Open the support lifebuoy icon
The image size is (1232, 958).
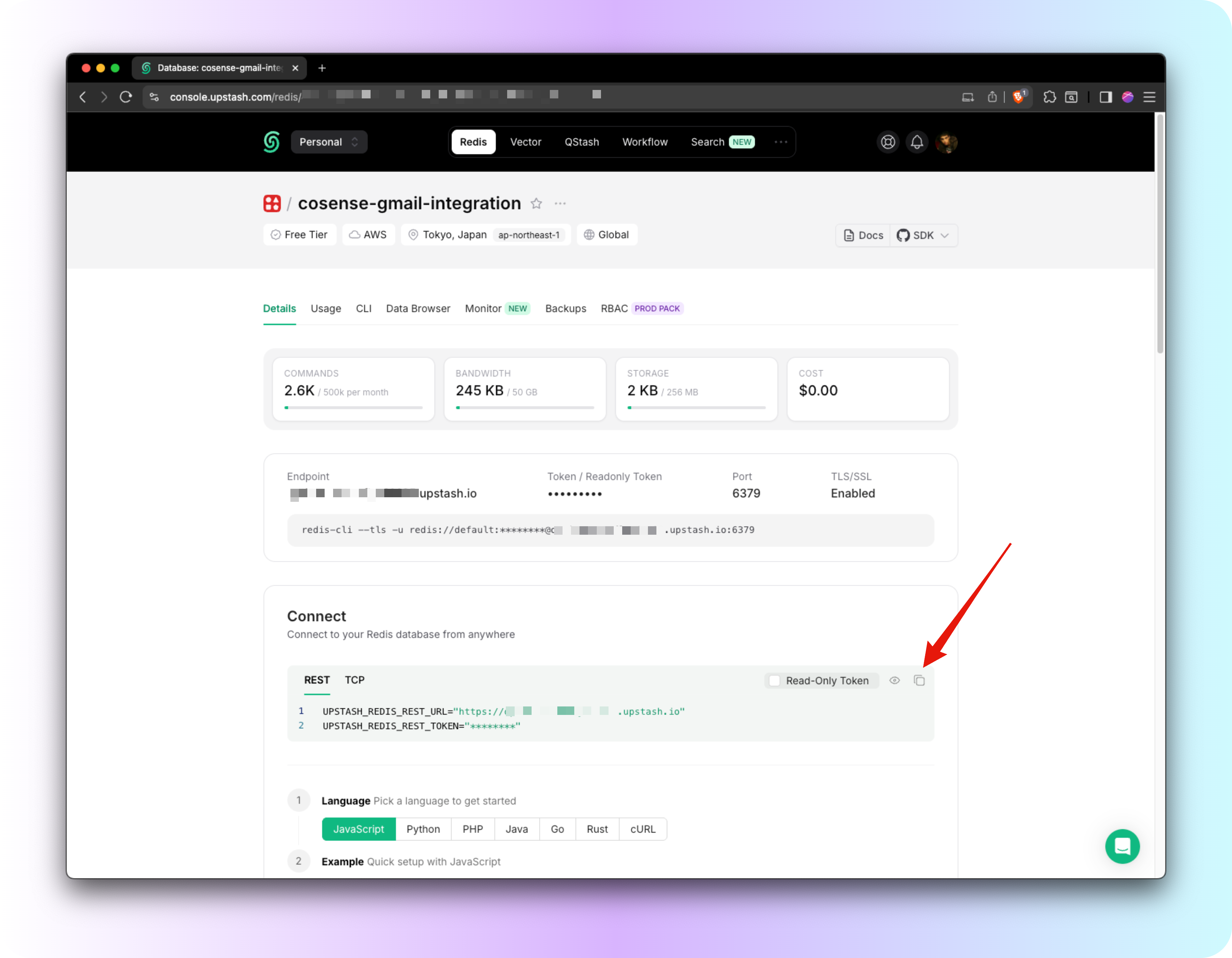pos(888,141)
